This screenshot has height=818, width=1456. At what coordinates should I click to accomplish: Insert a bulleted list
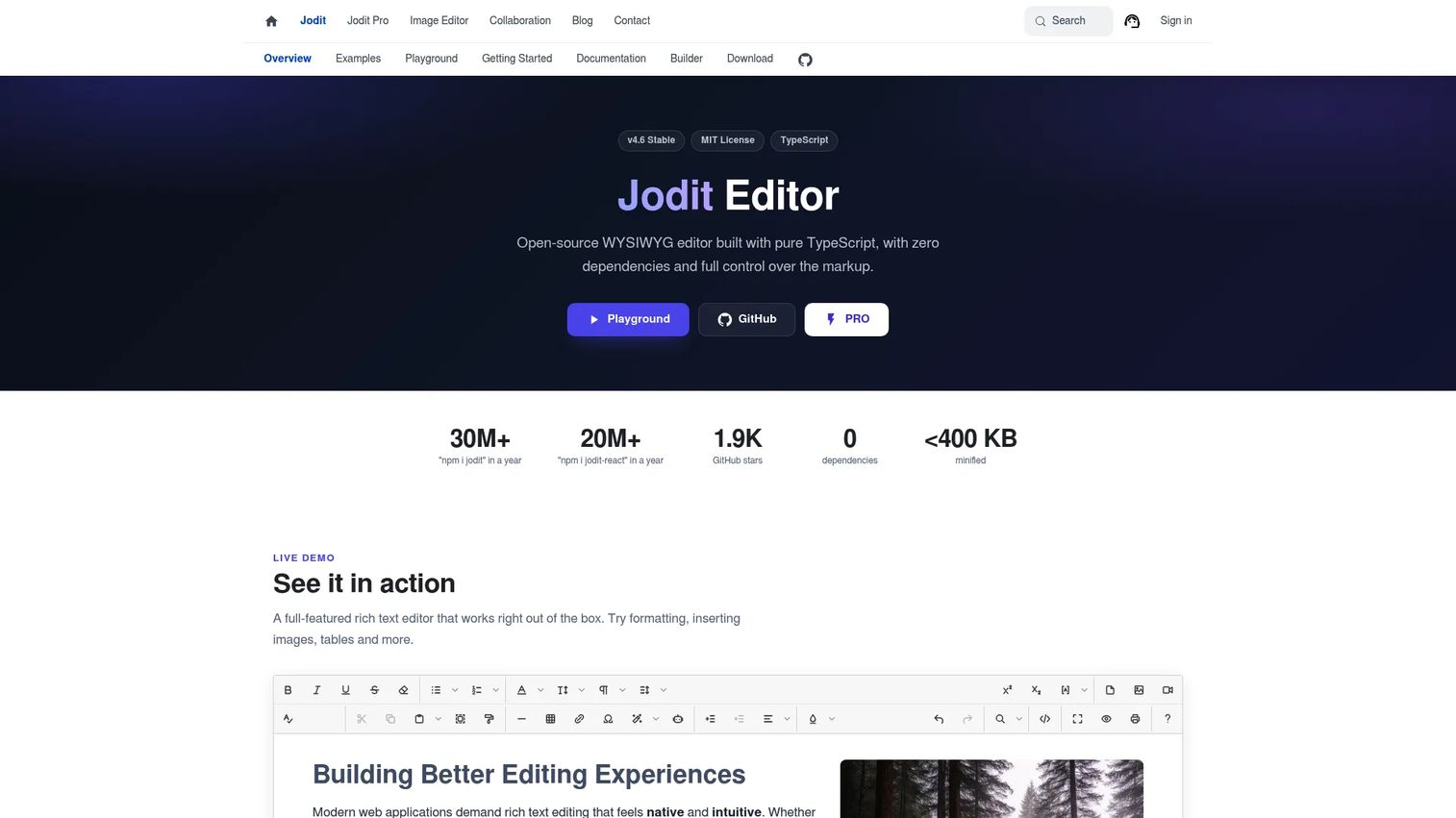[x=436, y=690]
